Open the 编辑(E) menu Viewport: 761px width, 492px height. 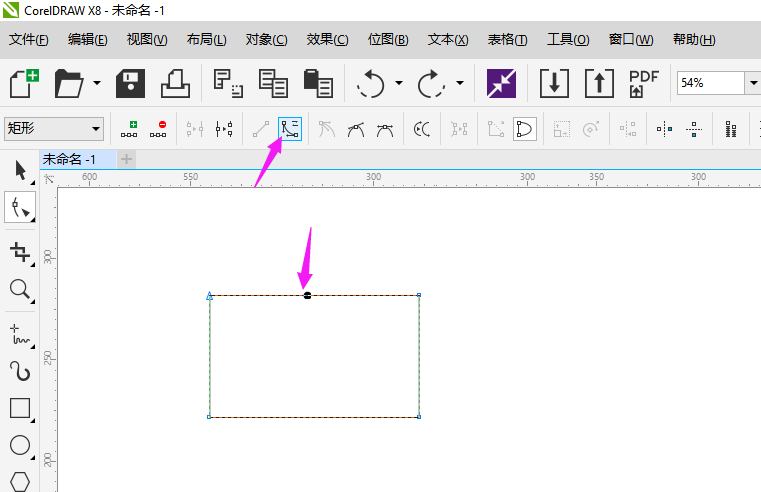point(88,39)
